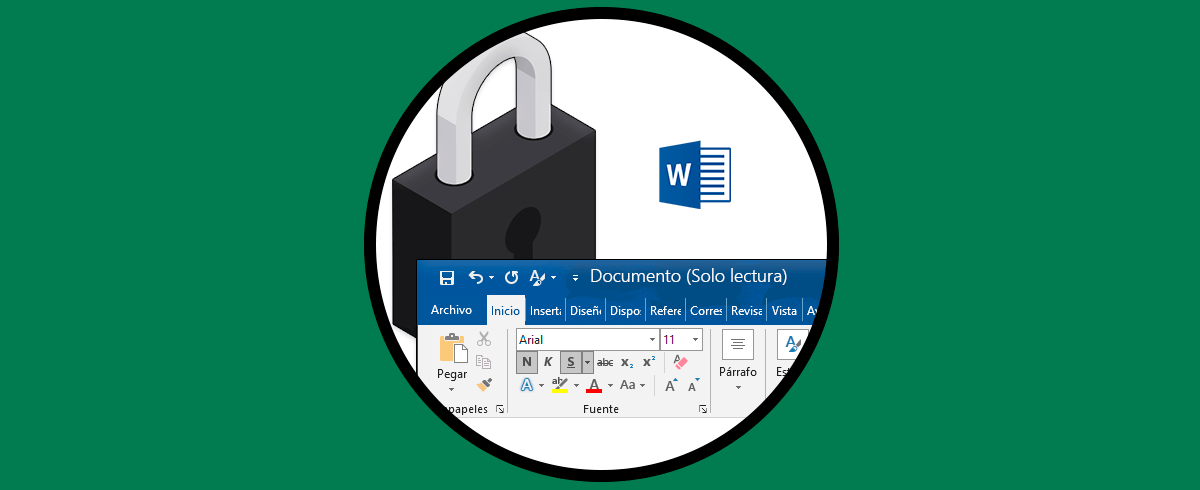This screenshot has width=1200, height=490.
Task: Open the Párrafo group button
Action: click(738, 361)
